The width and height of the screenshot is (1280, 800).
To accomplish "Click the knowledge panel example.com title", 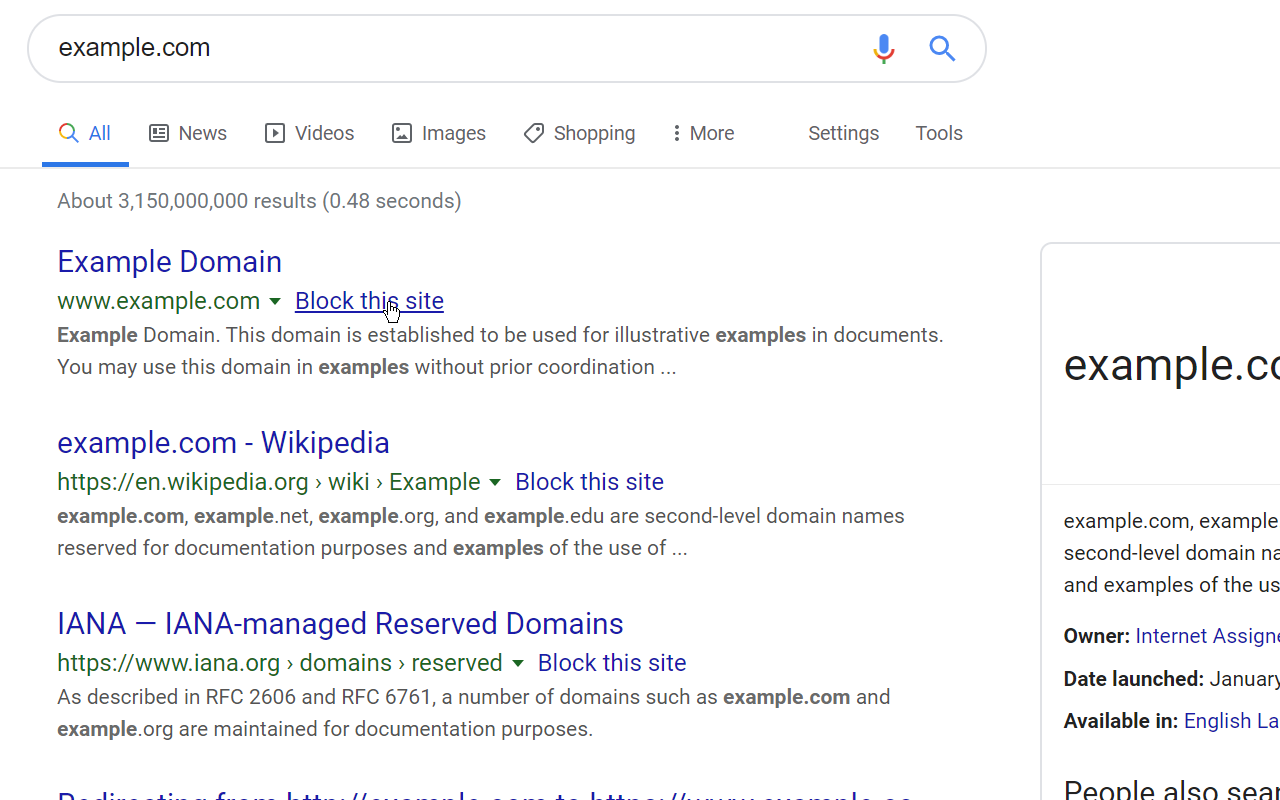I will pos(1172,365).
